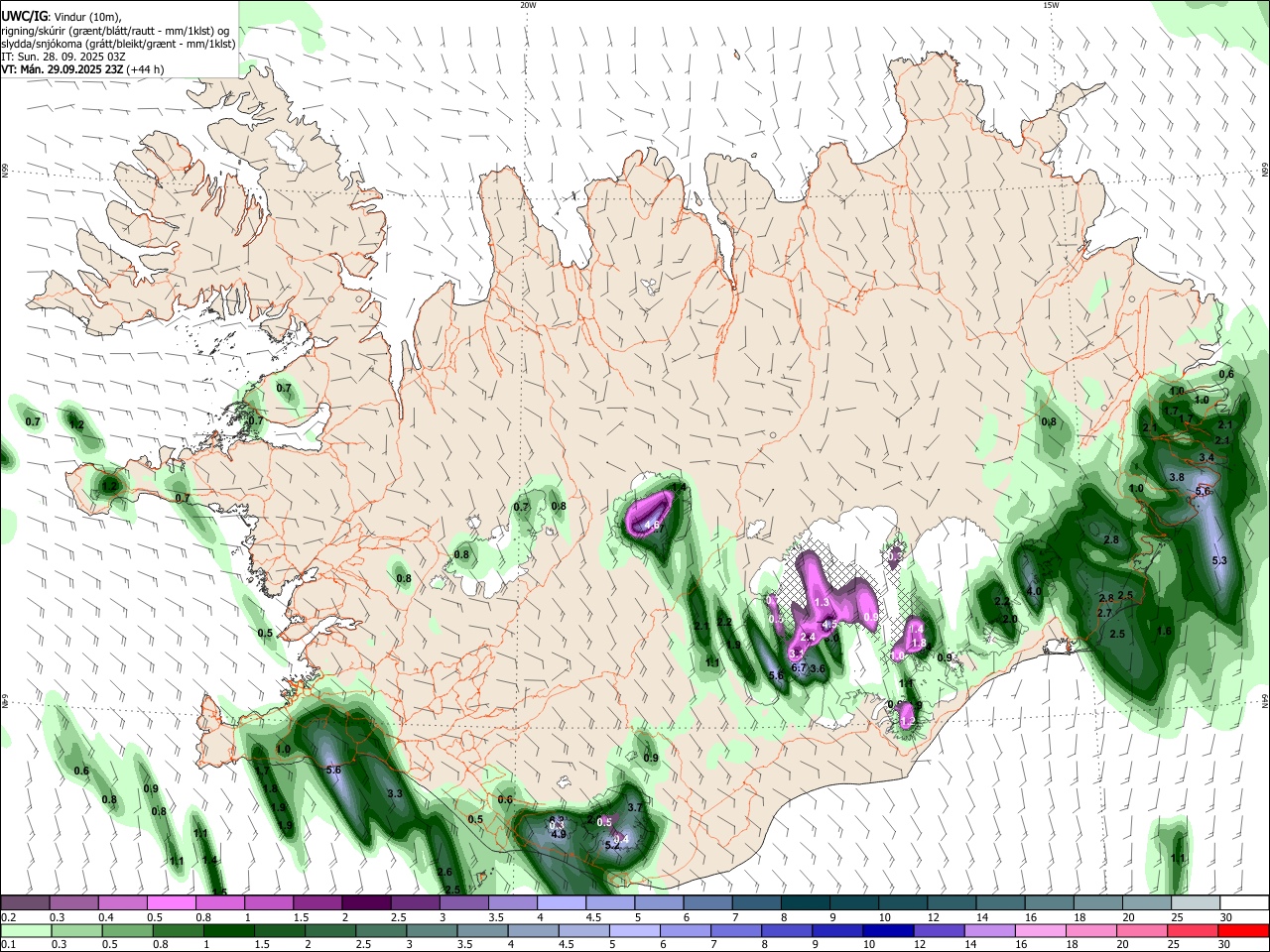Click the 5.2 precipitation value on the south coast
Viewport: 1270px width, 952px height.
pos(612,845)
